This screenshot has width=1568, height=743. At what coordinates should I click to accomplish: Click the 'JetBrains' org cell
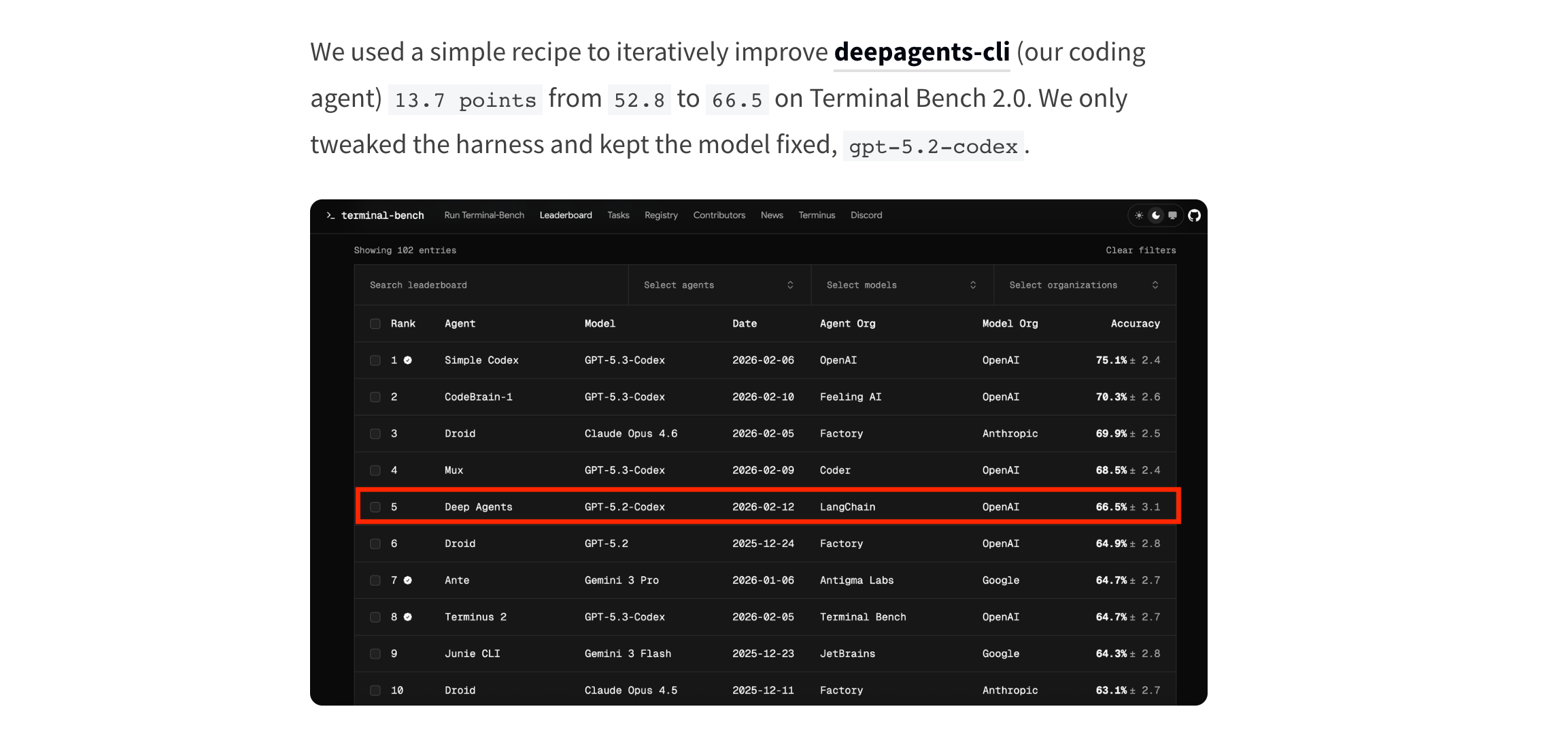coord(847,654)
